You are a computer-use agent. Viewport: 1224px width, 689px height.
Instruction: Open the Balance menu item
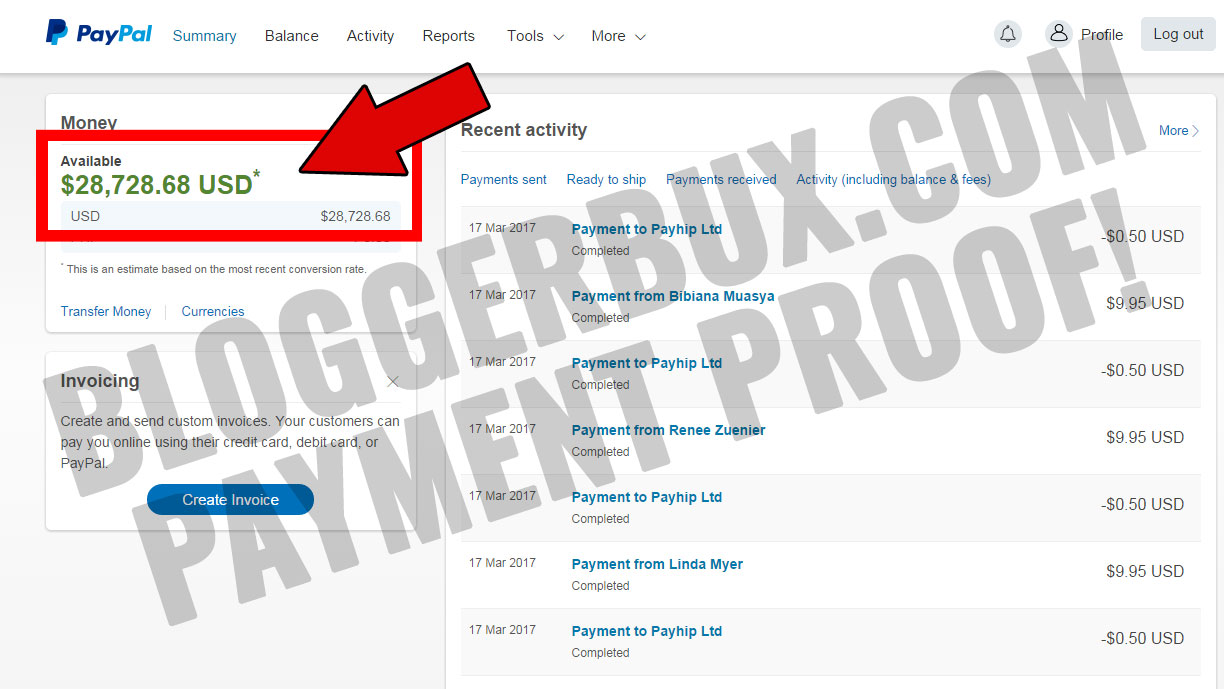[291, 36]
